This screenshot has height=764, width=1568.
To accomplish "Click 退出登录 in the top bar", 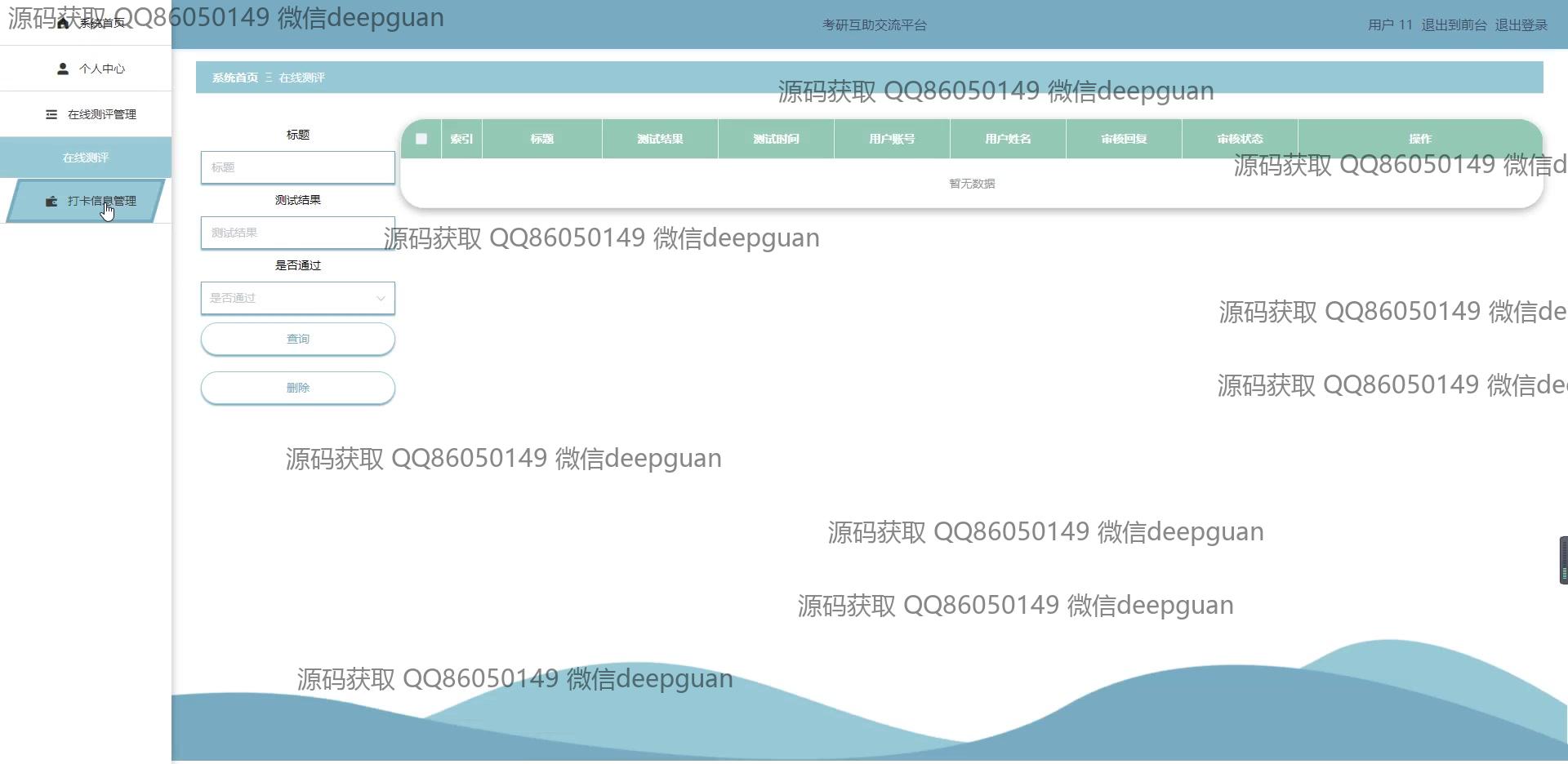I will 1521,24.
